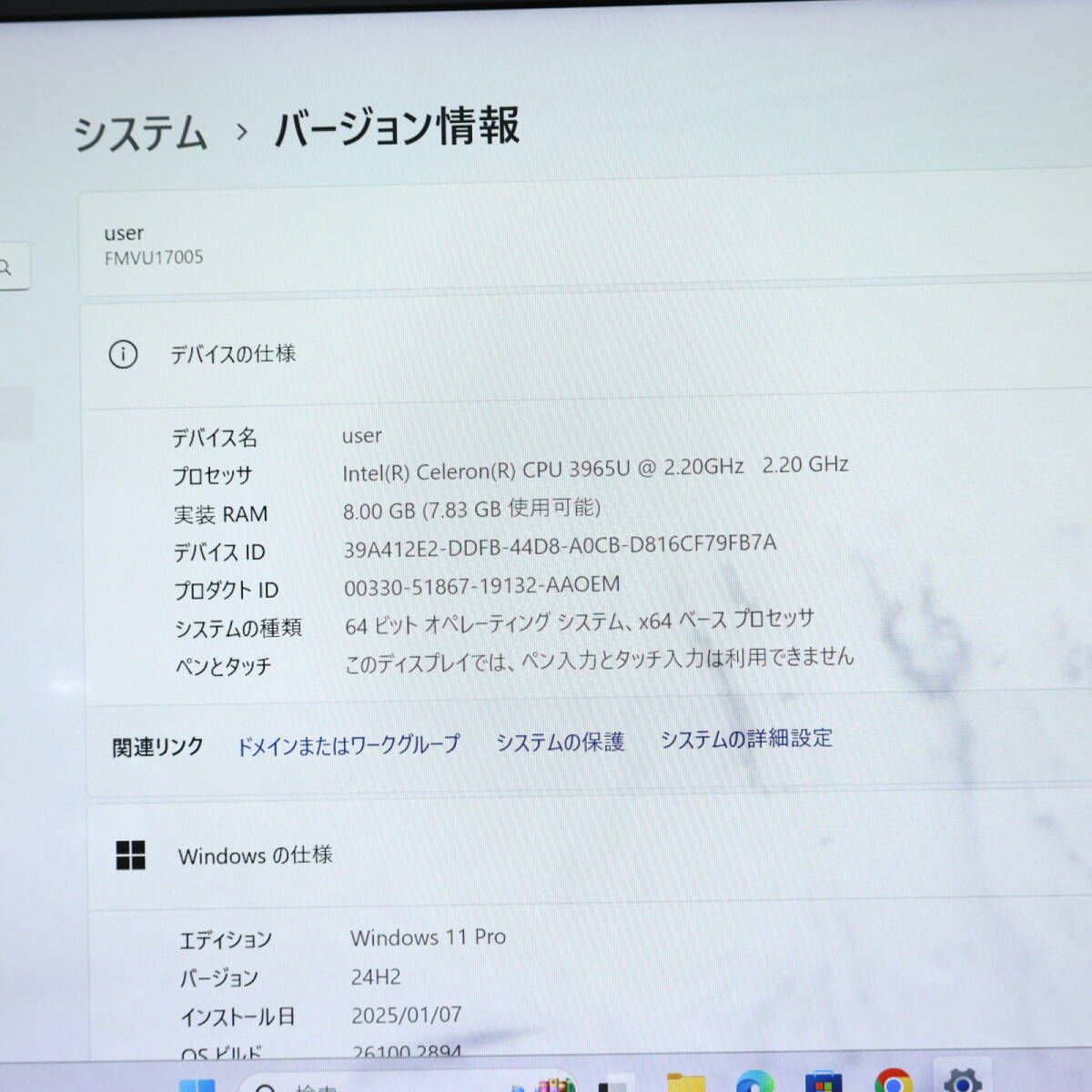Click the デバイス ID label
Screen dimensions: 1092x1092
point(219,552)
